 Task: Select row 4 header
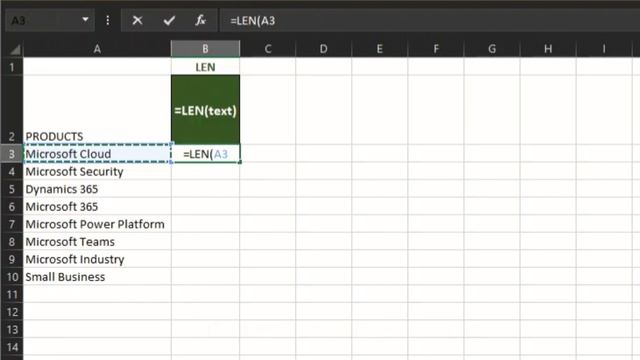pos(12,171)
